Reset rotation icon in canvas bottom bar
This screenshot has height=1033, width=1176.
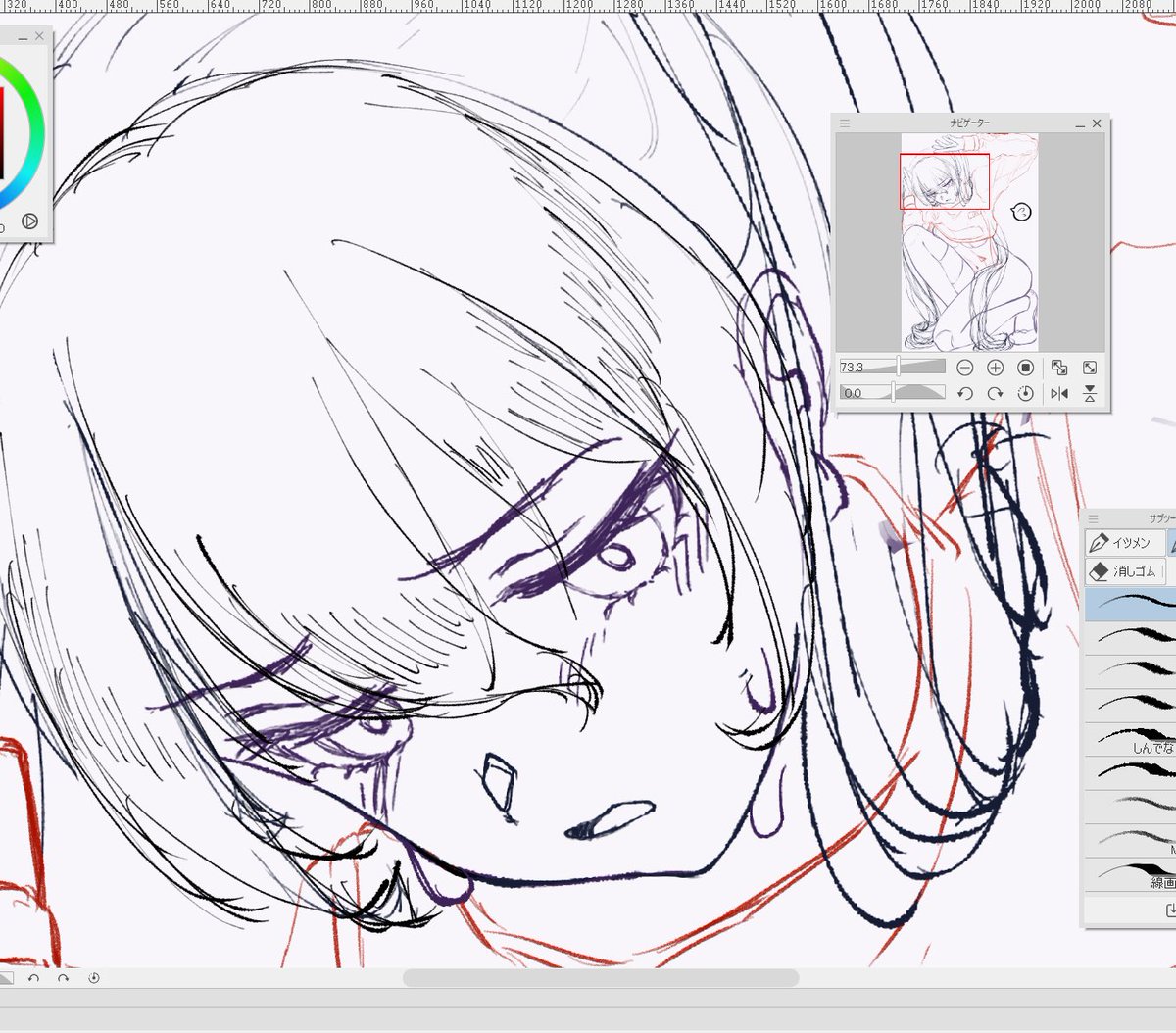(x=94, y=978)
